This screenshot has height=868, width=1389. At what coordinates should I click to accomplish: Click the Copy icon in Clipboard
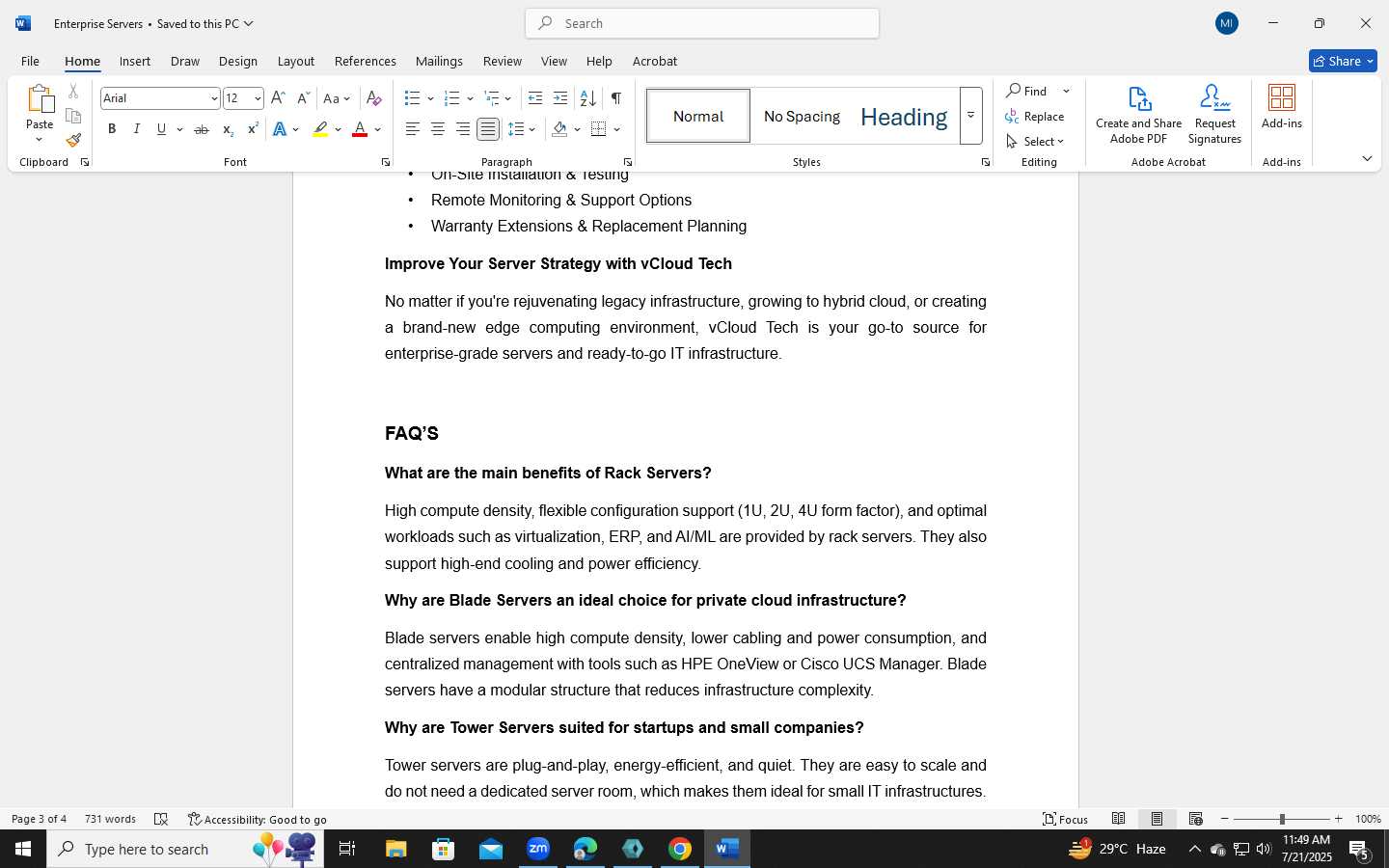click(73, 116)
